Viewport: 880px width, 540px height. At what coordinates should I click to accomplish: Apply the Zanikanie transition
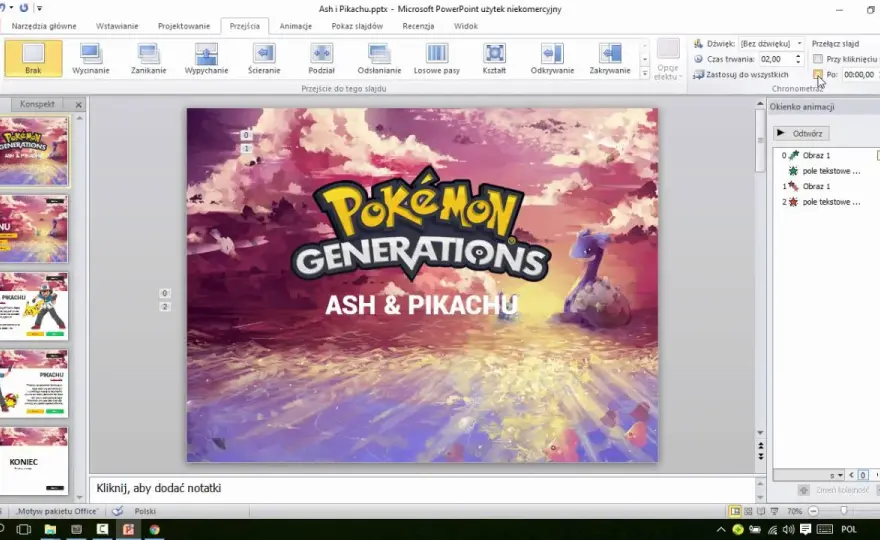click(x=148, y=58)
